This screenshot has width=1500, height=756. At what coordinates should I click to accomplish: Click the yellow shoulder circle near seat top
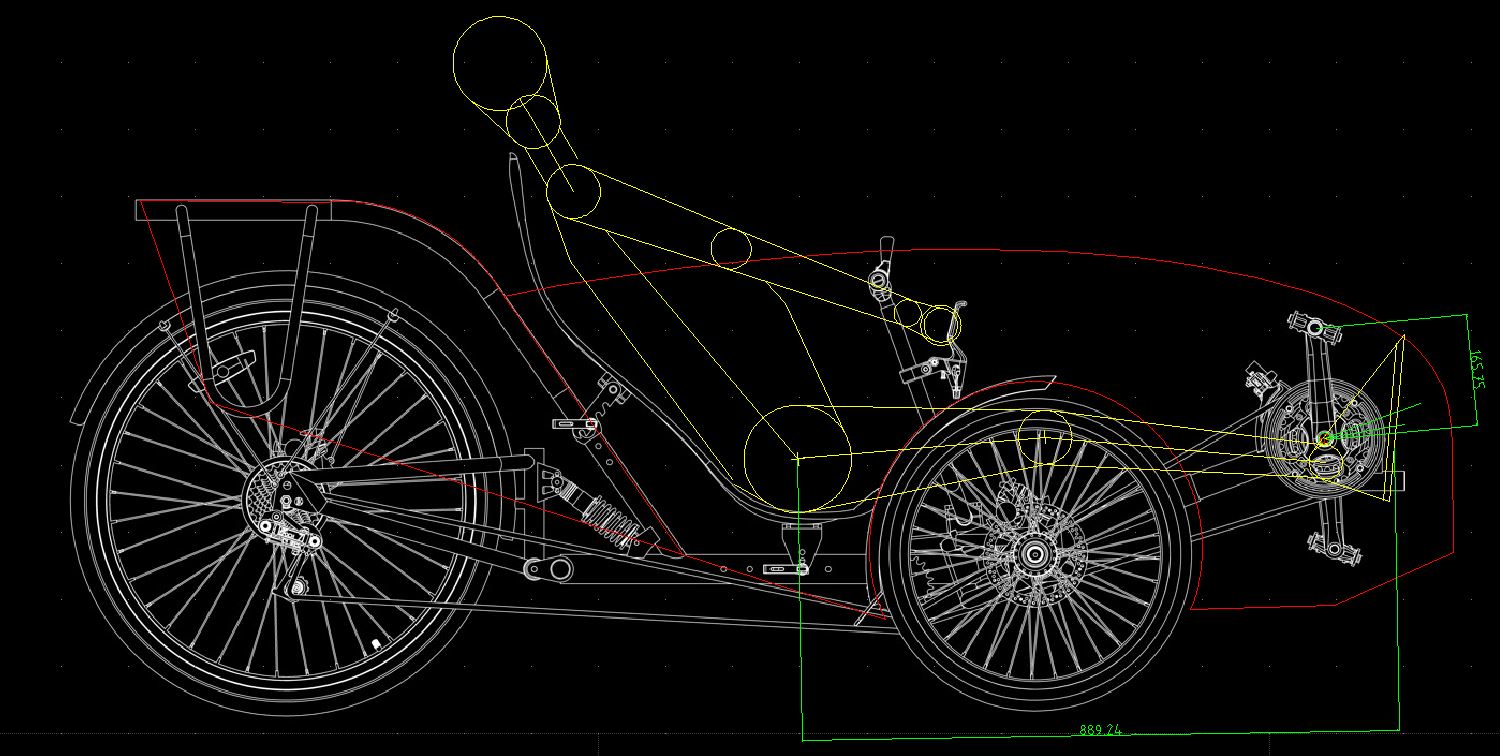point(573,191)
